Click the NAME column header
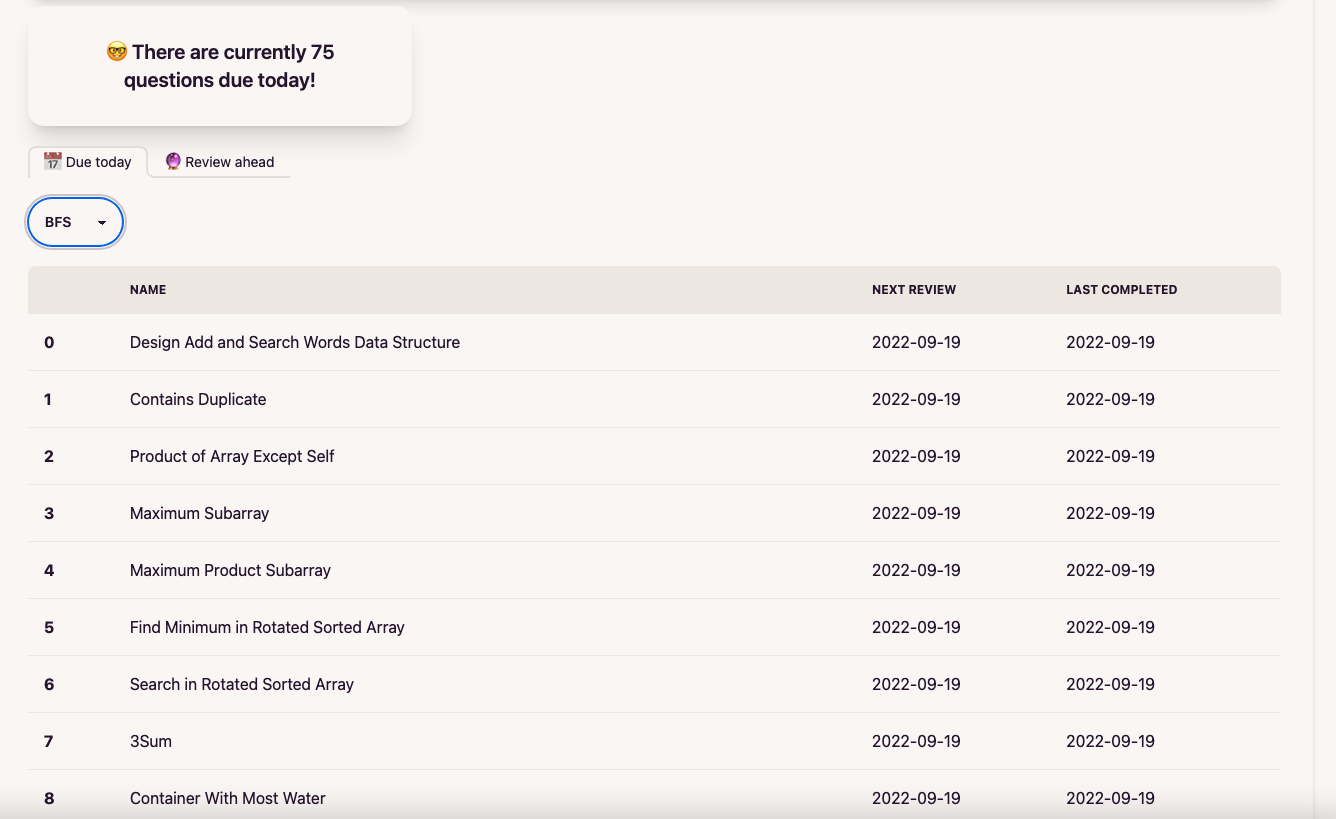 (148, 290)
